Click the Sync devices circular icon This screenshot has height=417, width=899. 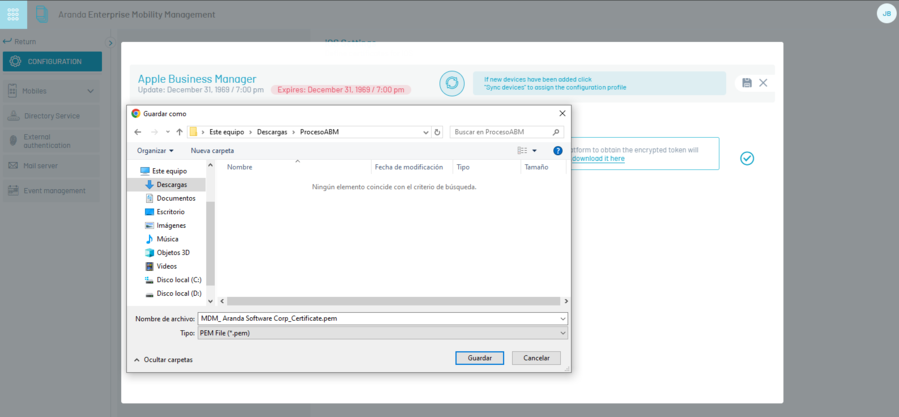click(x=452, y=83)
